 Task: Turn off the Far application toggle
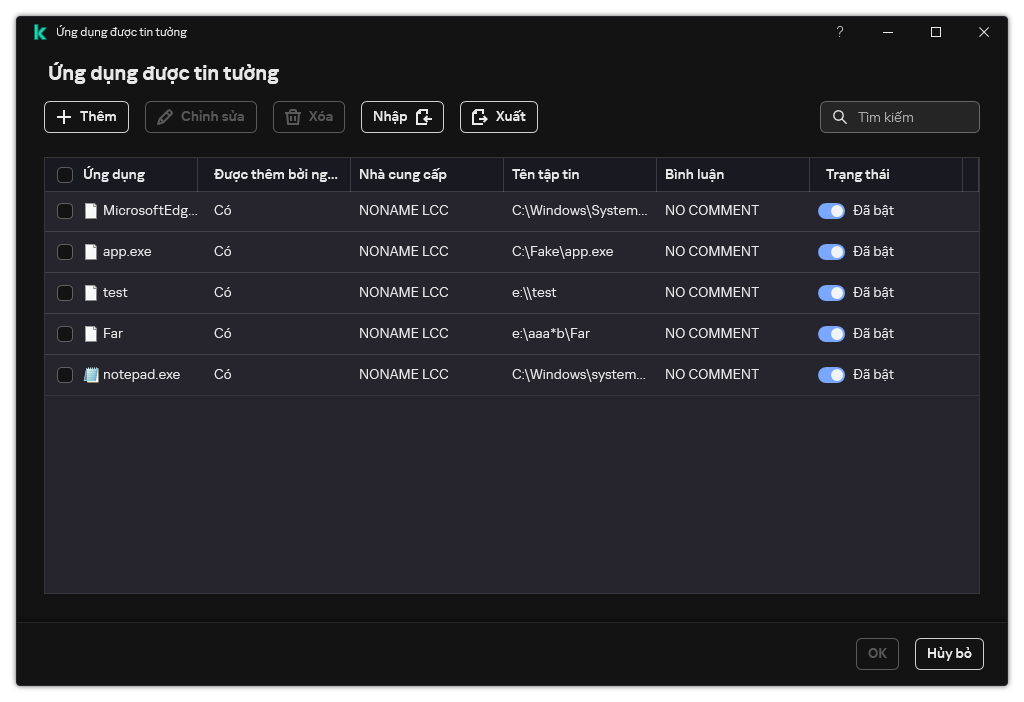(x=831, y=334)
